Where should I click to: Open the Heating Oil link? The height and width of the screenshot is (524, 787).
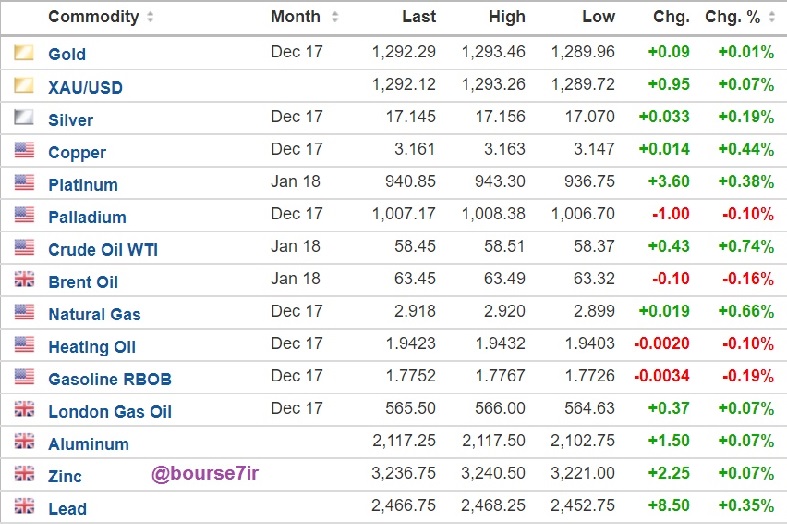(92, 347)
